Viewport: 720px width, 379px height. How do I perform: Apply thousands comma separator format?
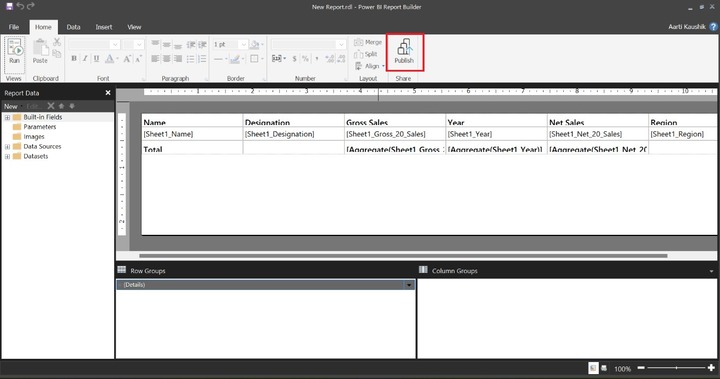coord(317,59)
